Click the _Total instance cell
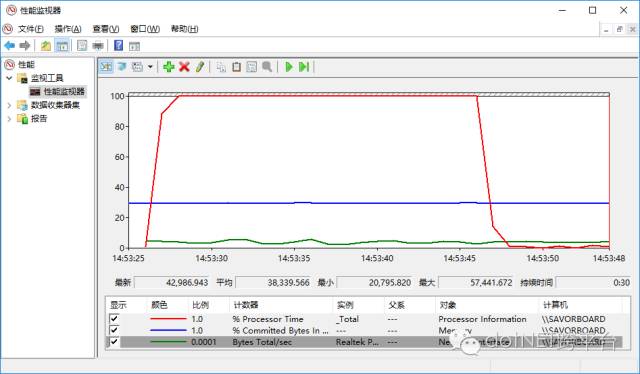This screenshot has height=374, width=640. tap(347, 318)
